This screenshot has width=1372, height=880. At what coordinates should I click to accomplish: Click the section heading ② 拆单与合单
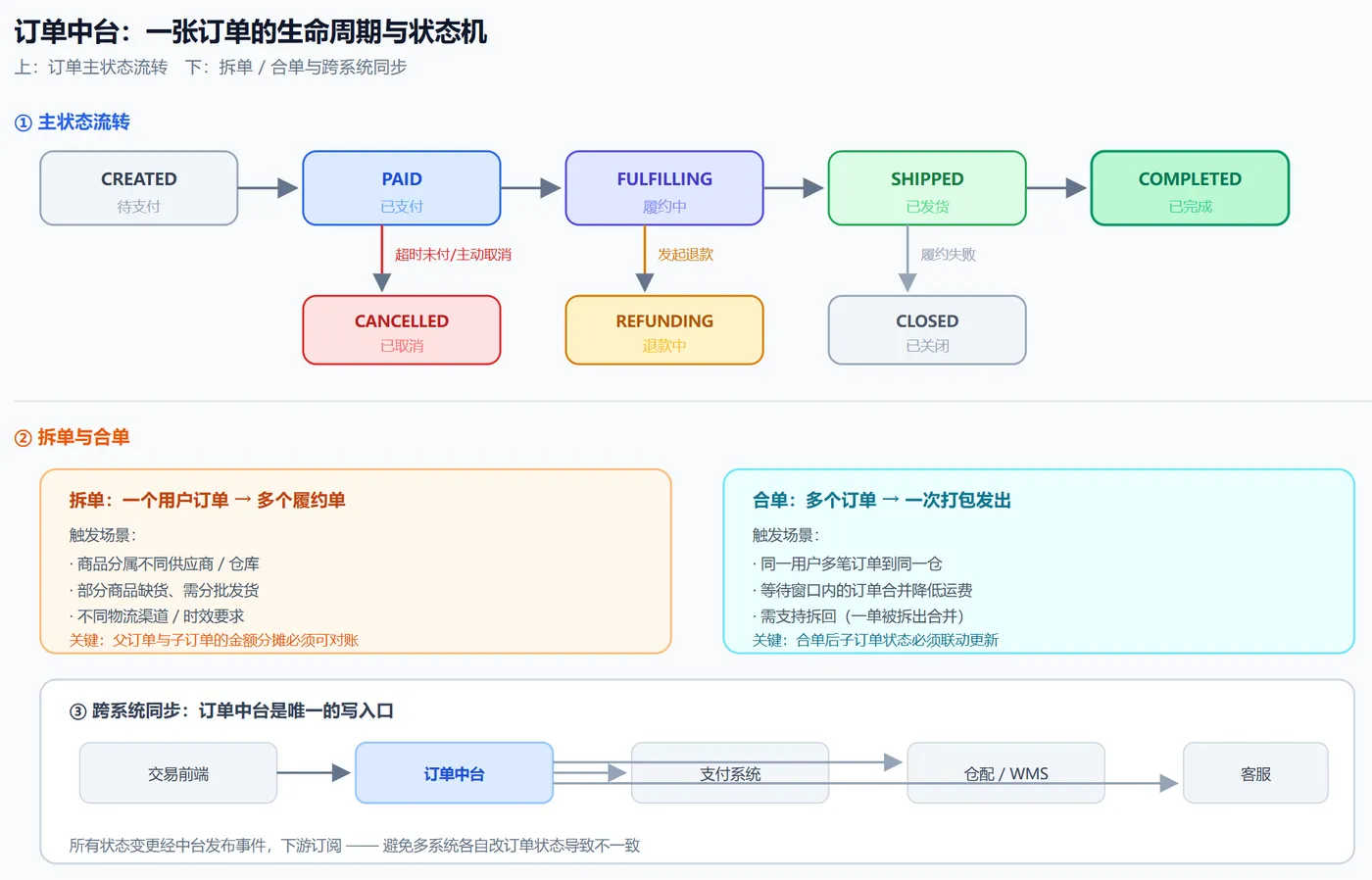(x=73, y=437)
